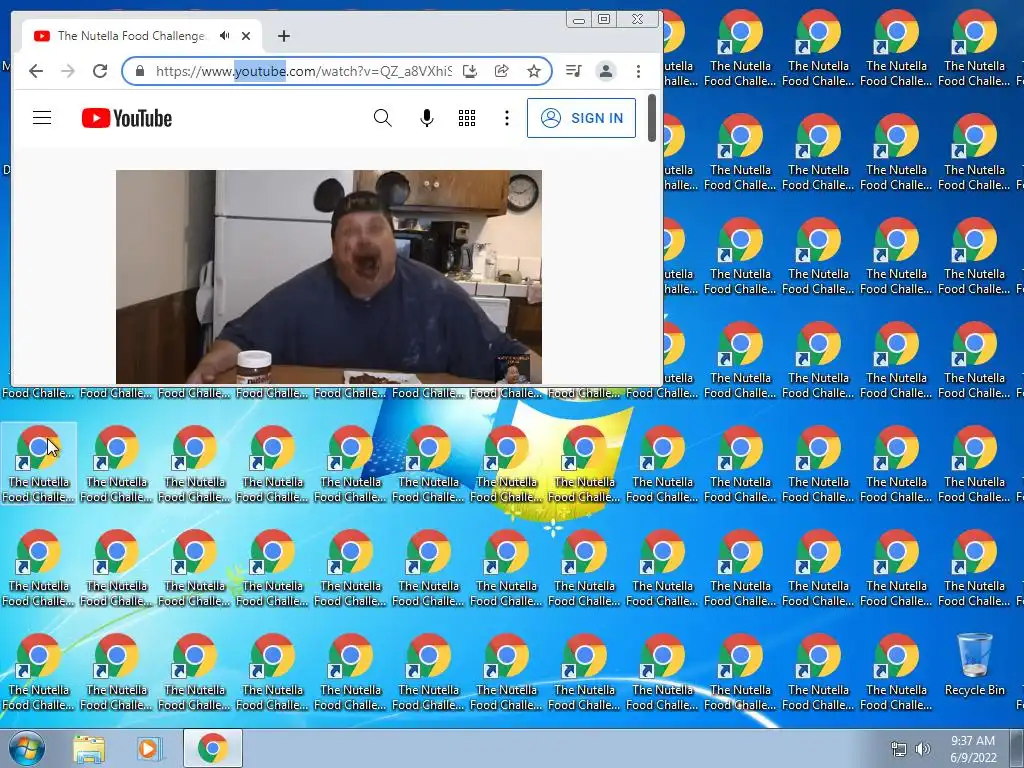
Task: Click the YouTube page vertical scrollbar
Action: [652, 118]
